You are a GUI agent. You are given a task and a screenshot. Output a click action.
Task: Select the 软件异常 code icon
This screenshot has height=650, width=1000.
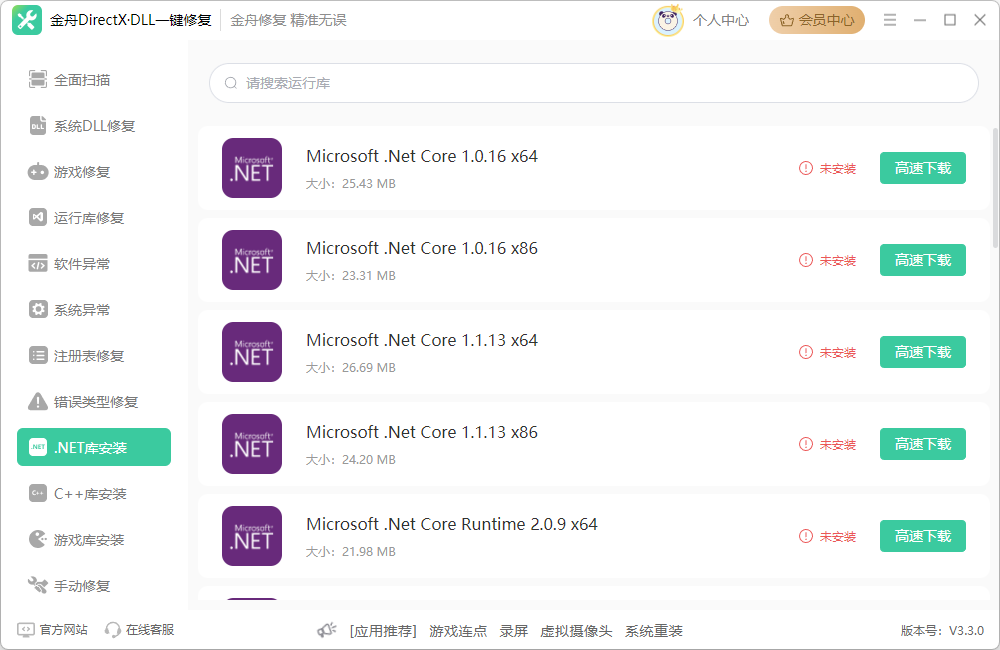click(38, 263)
